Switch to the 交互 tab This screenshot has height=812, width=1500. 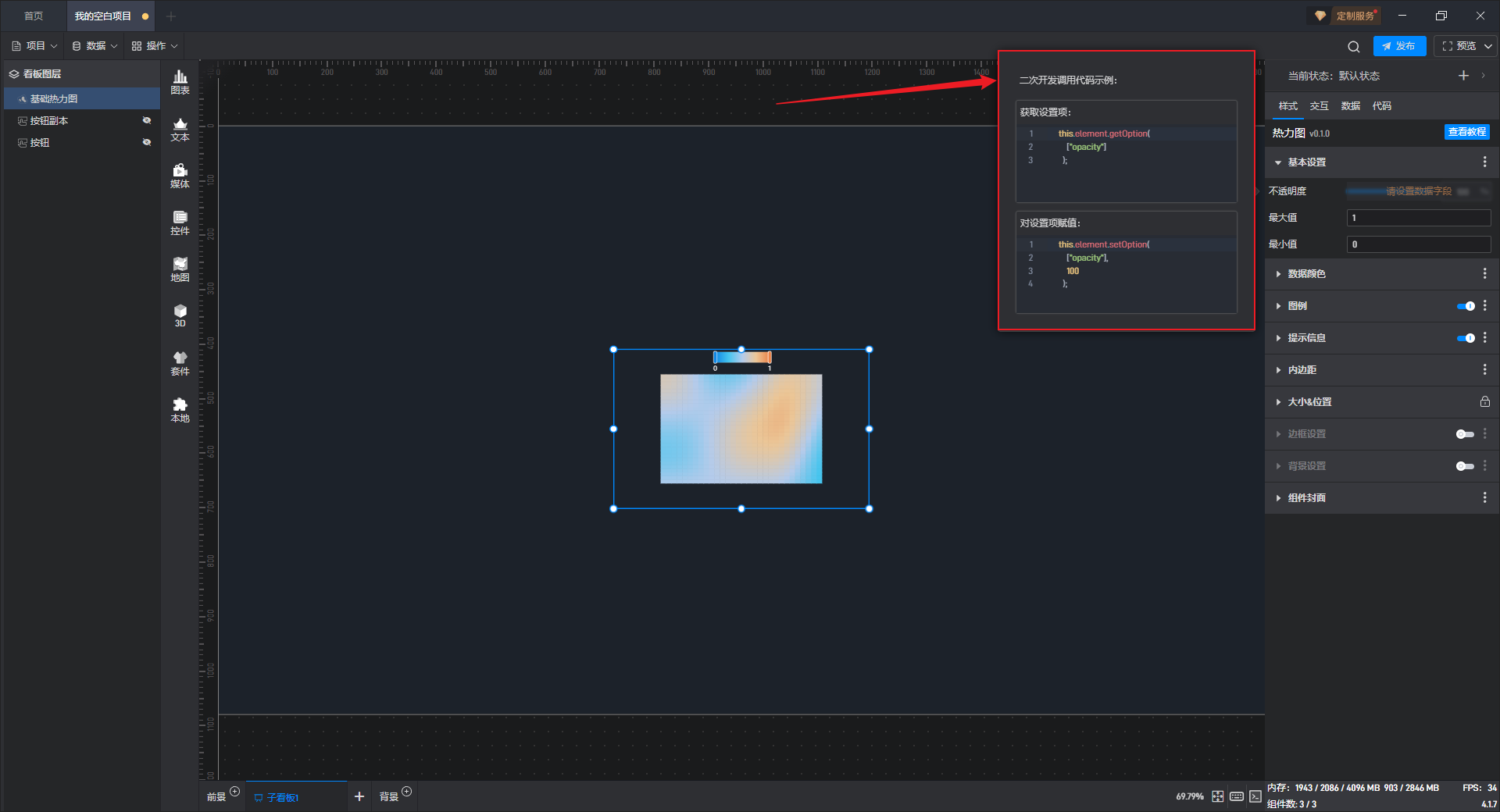(x=1319, y=106)
